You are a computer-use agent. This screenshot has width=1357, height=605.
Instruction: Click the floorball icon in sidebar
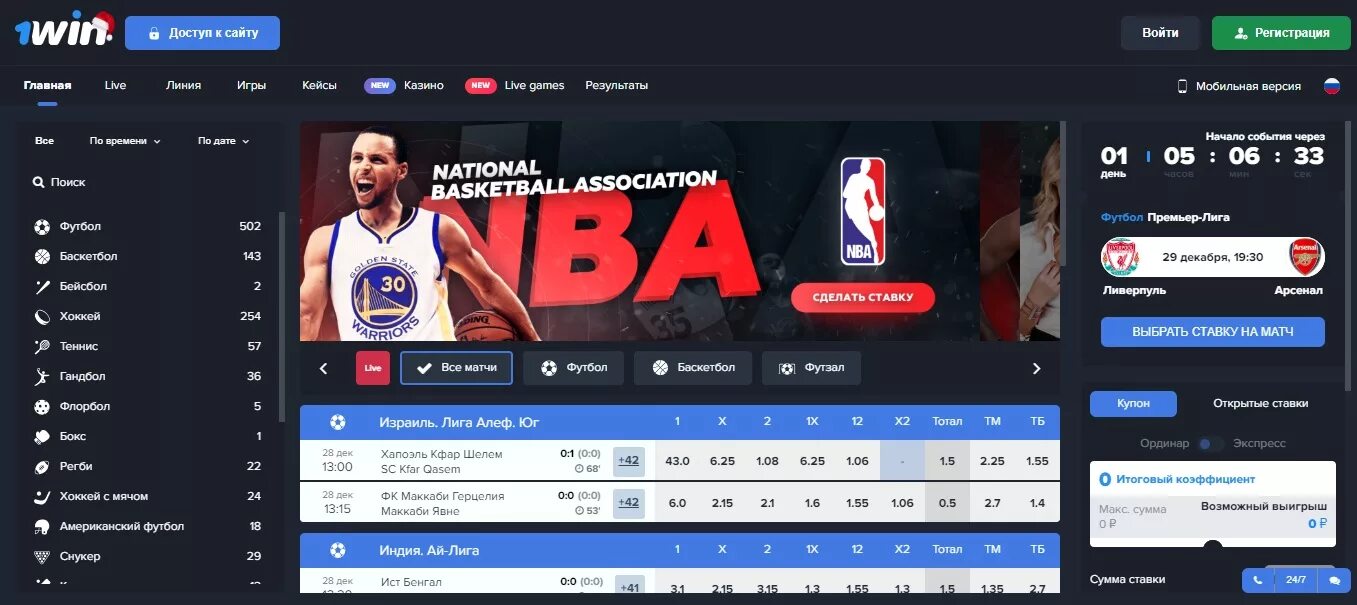[x=42, y=407]
